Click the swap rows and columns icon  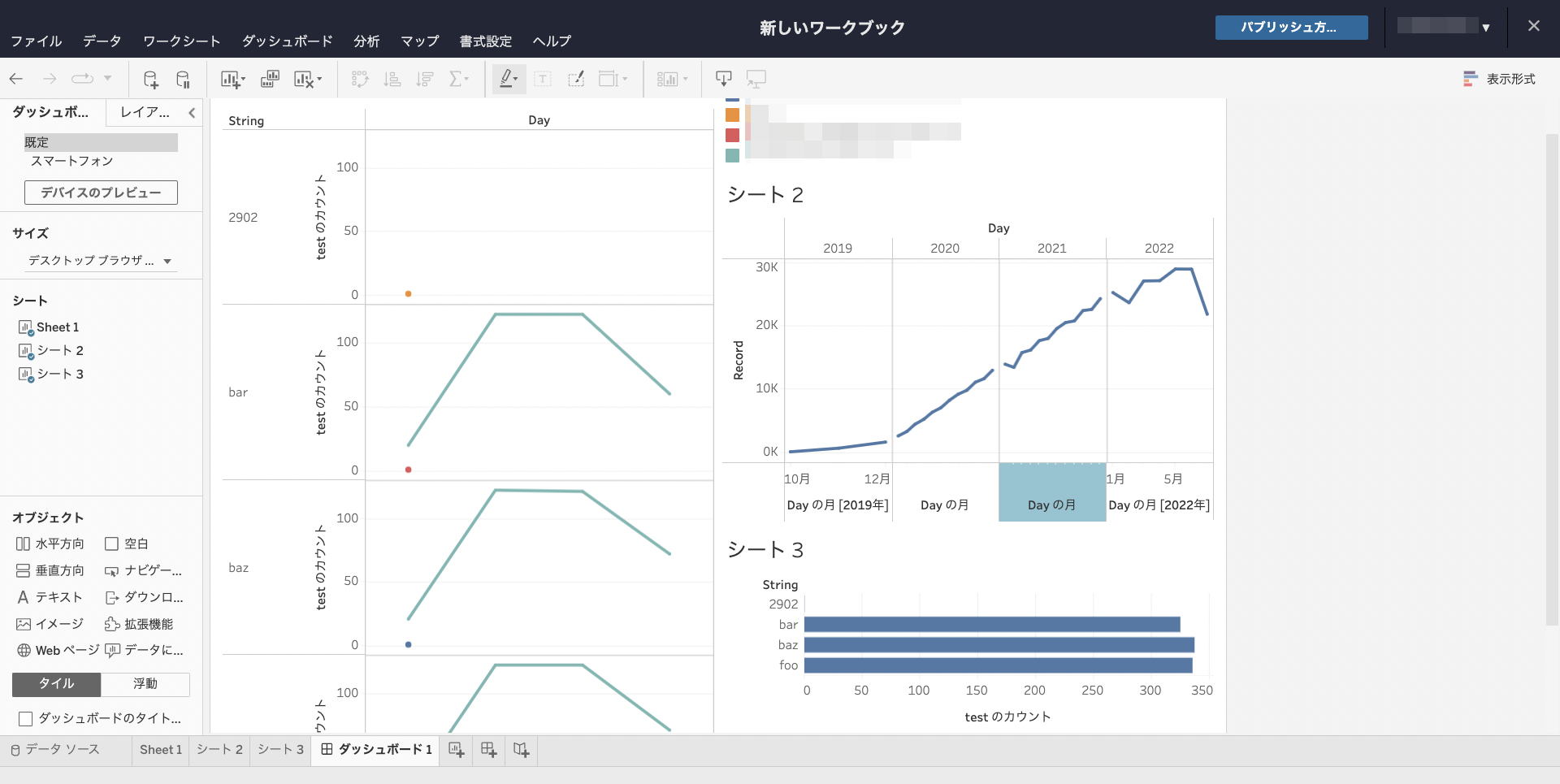[360, 79]
